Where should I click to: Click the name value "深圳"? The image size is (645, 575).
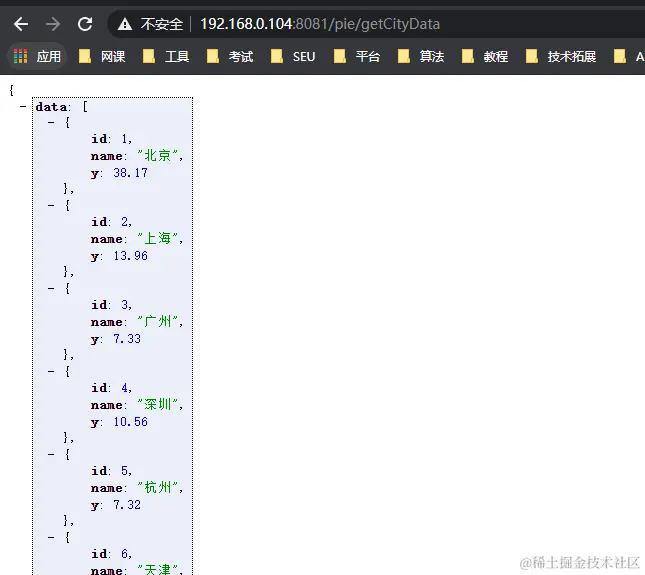pyautogui.click(x=158, y=404)
